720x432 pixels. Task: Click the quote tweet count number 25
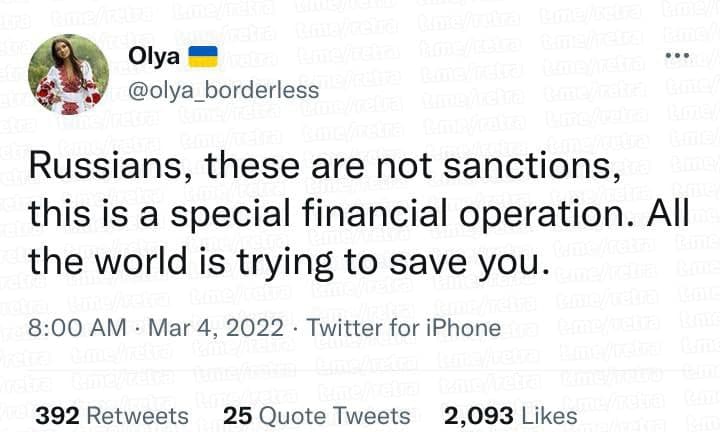click(236, 416)
